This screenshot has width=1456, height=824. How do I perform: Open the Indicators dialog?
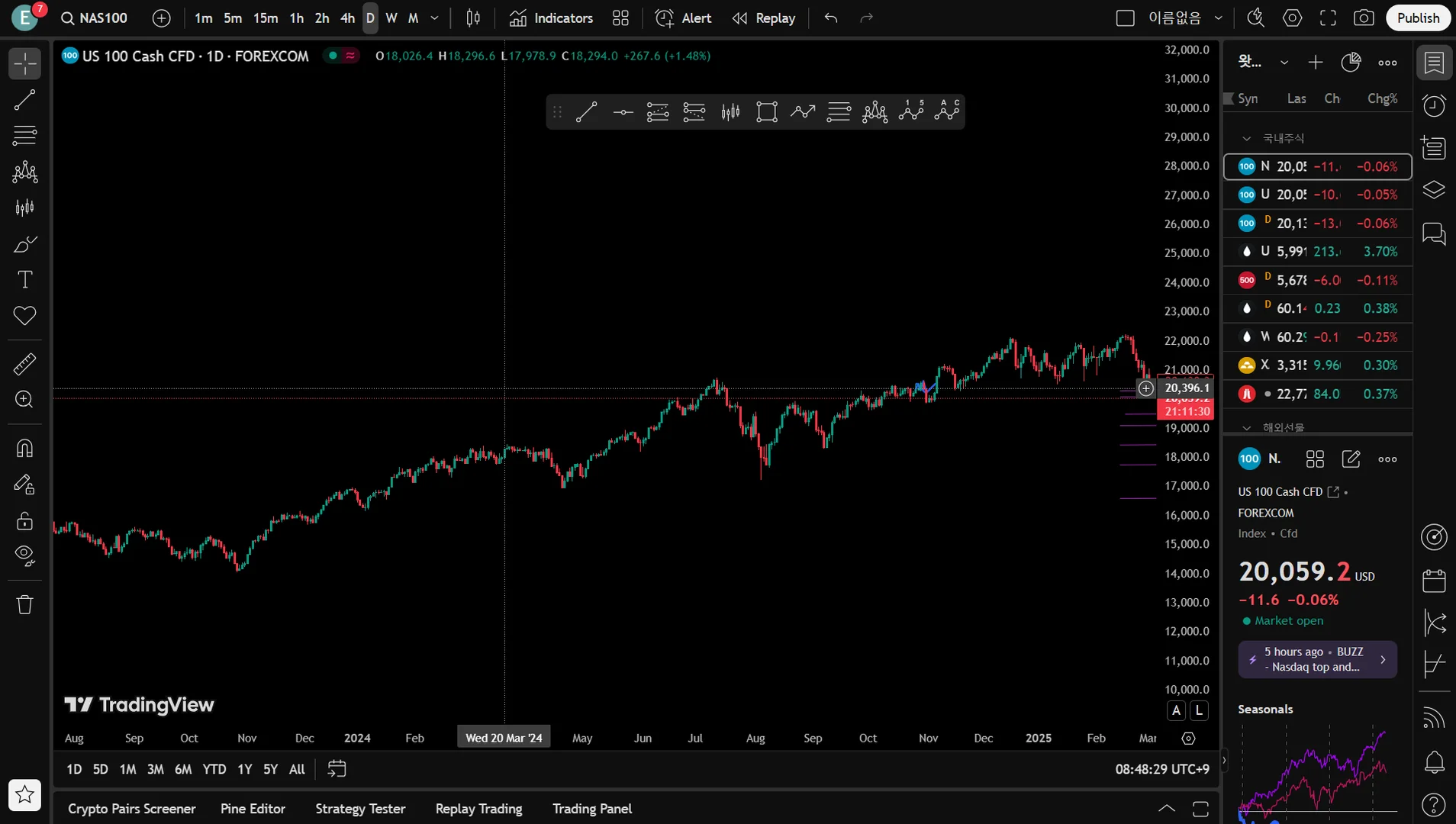(x=551, y=18)
